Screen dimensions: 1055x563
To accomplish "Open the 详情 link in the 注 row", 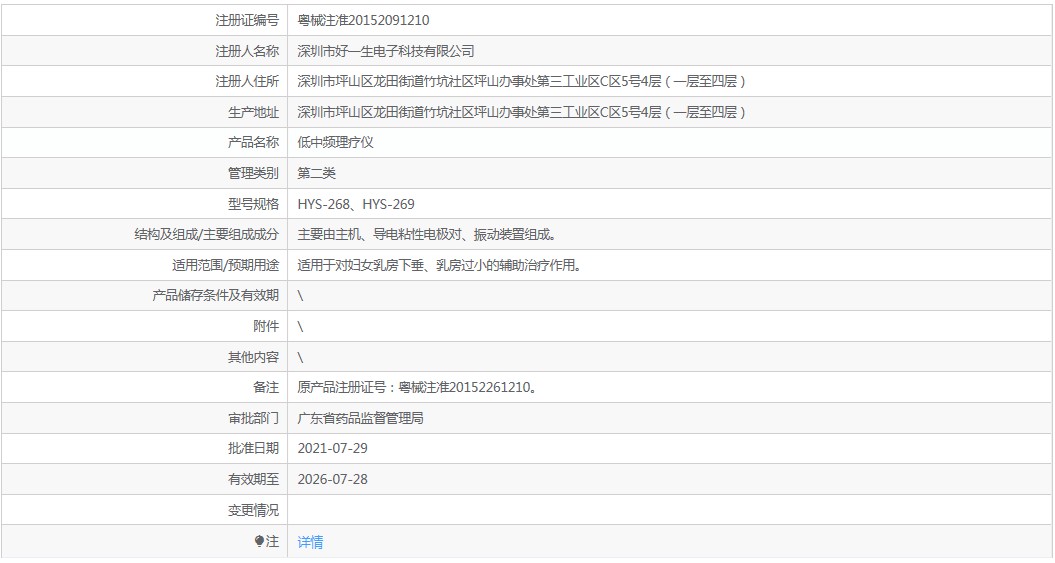I will point(310,541).
